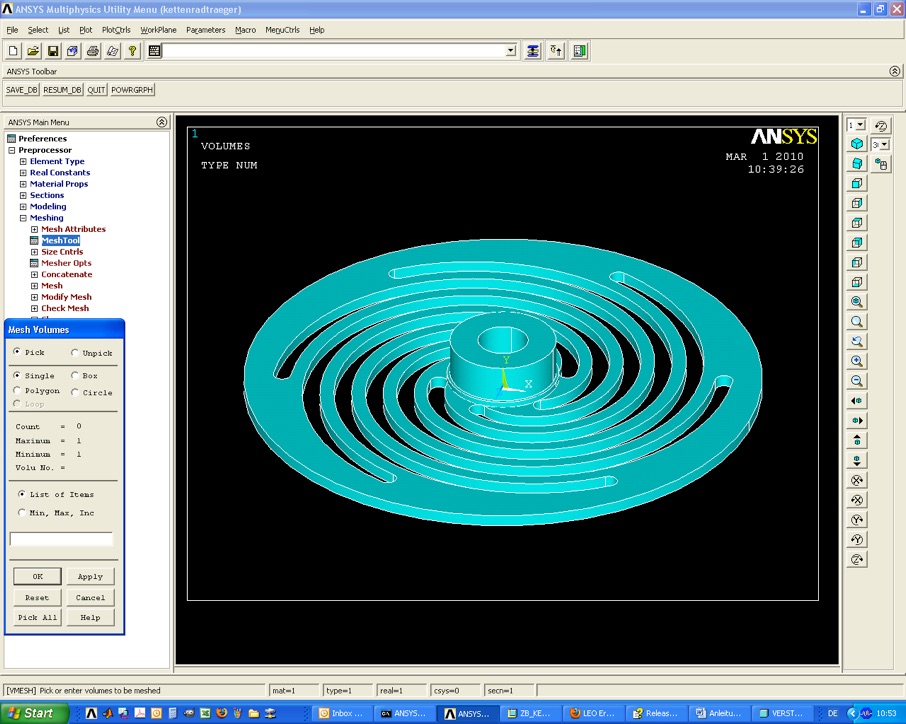Open the Contact Manager icon
The height and width of the screenshot is (724, 906).
point(580,51)
